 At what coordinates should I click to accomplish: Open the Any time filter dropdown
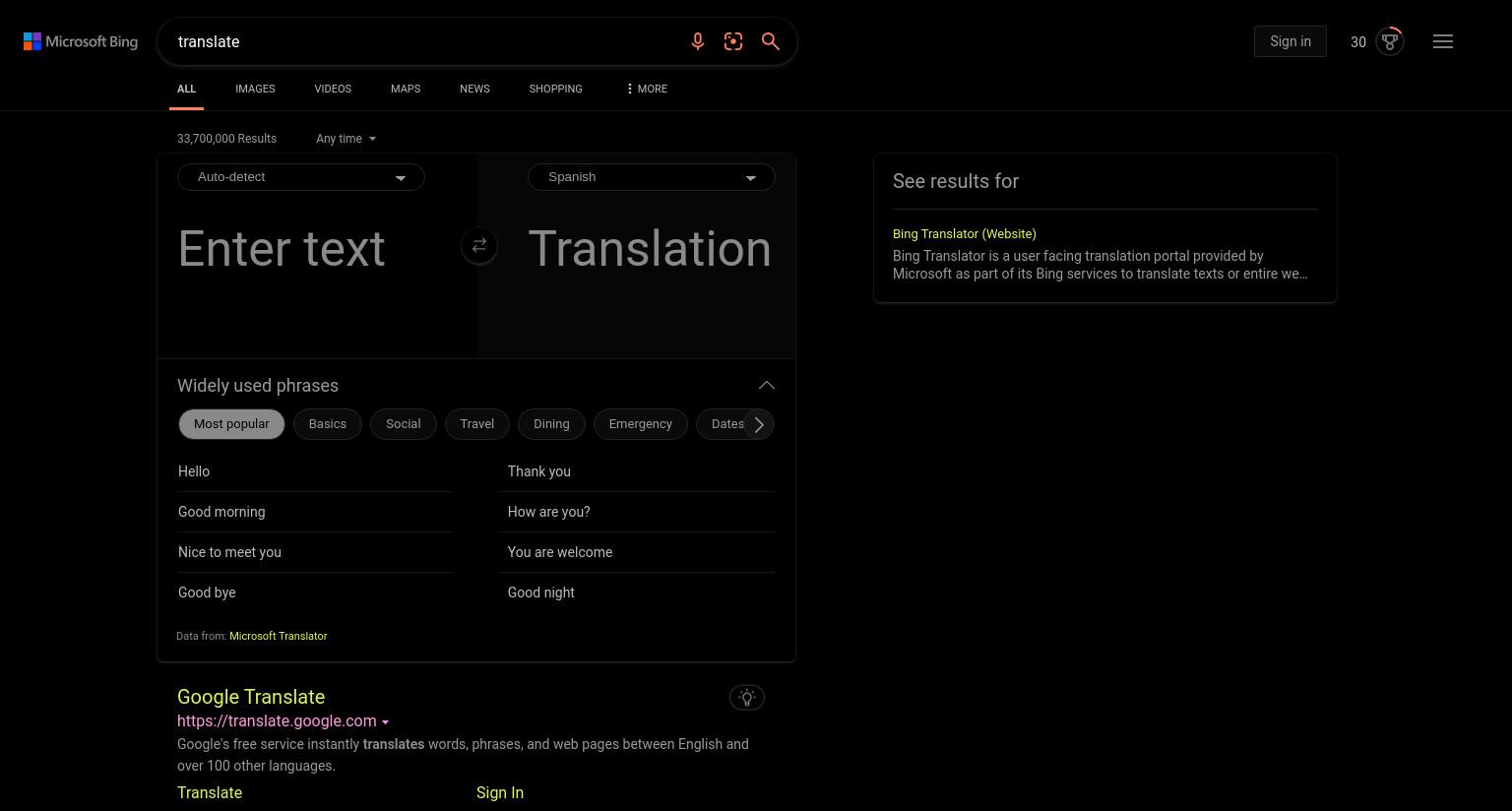(346, 139)
